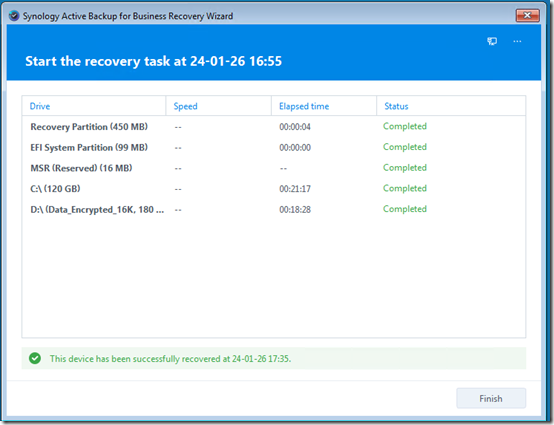The height and width of the screenshot is (425, 554).
Task: Select the Recovery Partition (450 MB) row
Action: tap(273, 126)
